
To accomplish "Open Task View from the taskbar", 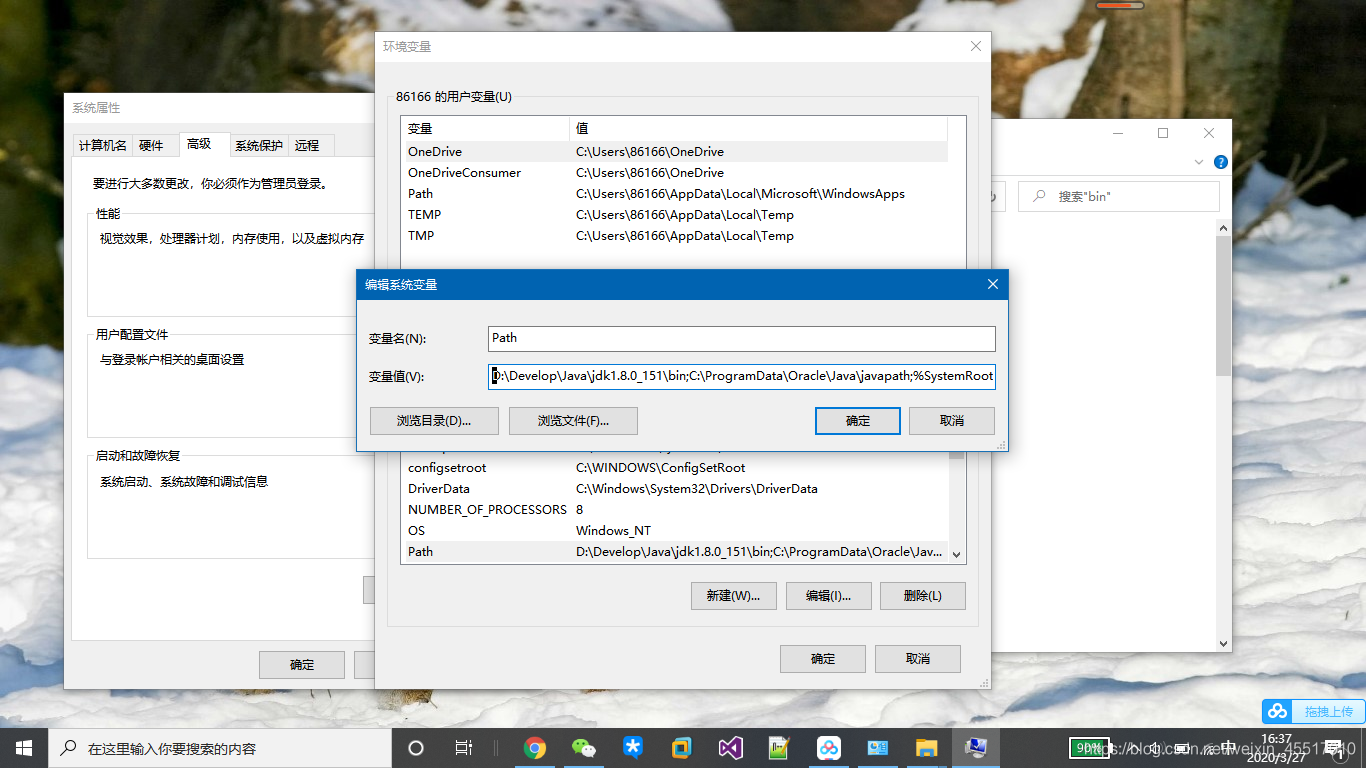I will pyautogui.click(x=464, y=748).
